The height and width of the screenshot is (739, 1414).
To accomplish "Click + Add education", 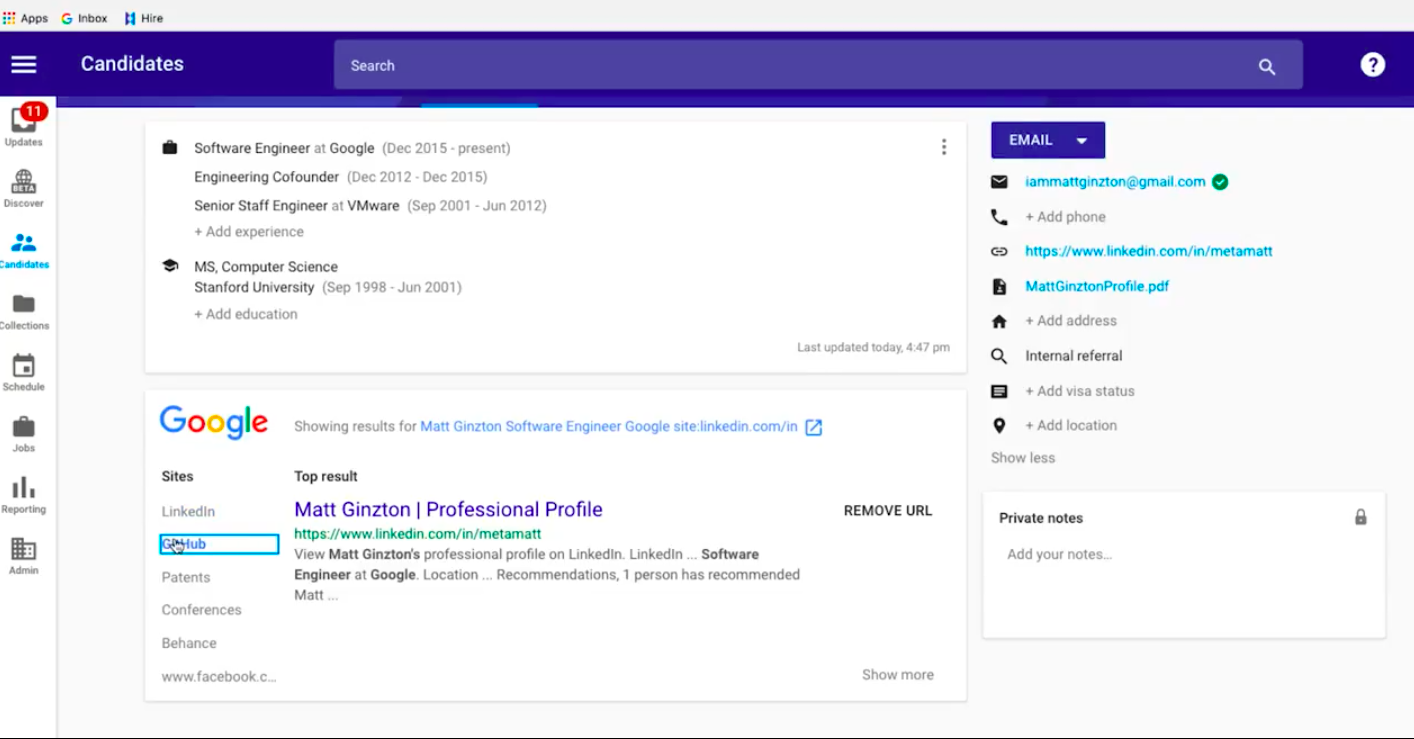I will (x=246, y=314).
